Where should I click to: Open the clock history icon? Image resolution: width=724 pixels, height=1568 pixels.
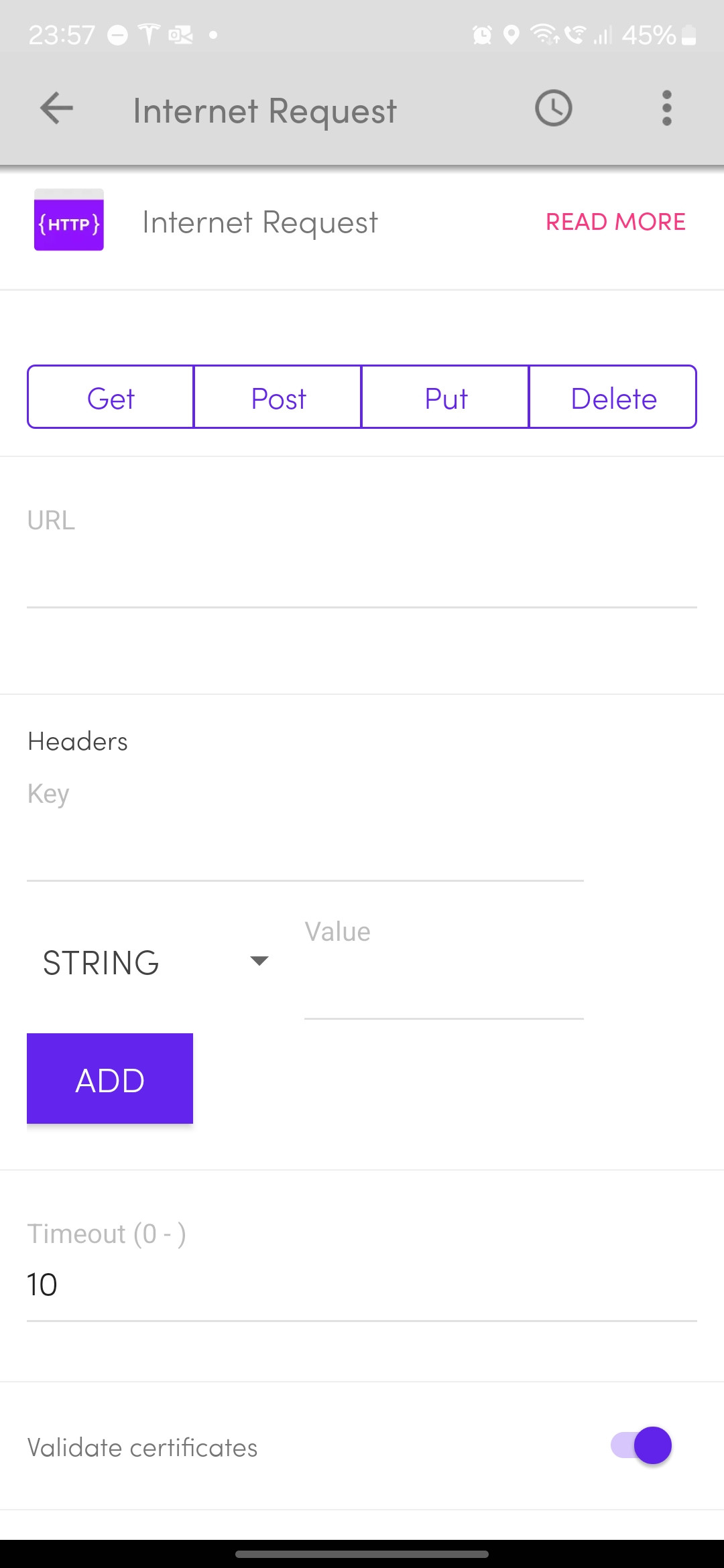[x=553, y=109]
